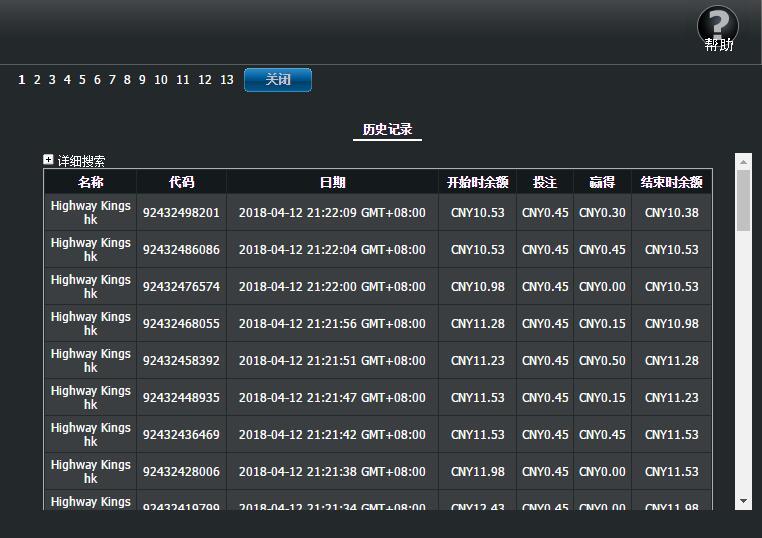Go to page 2 of history
The width and height of the screenshot is (762, 538).
(37, 80)
